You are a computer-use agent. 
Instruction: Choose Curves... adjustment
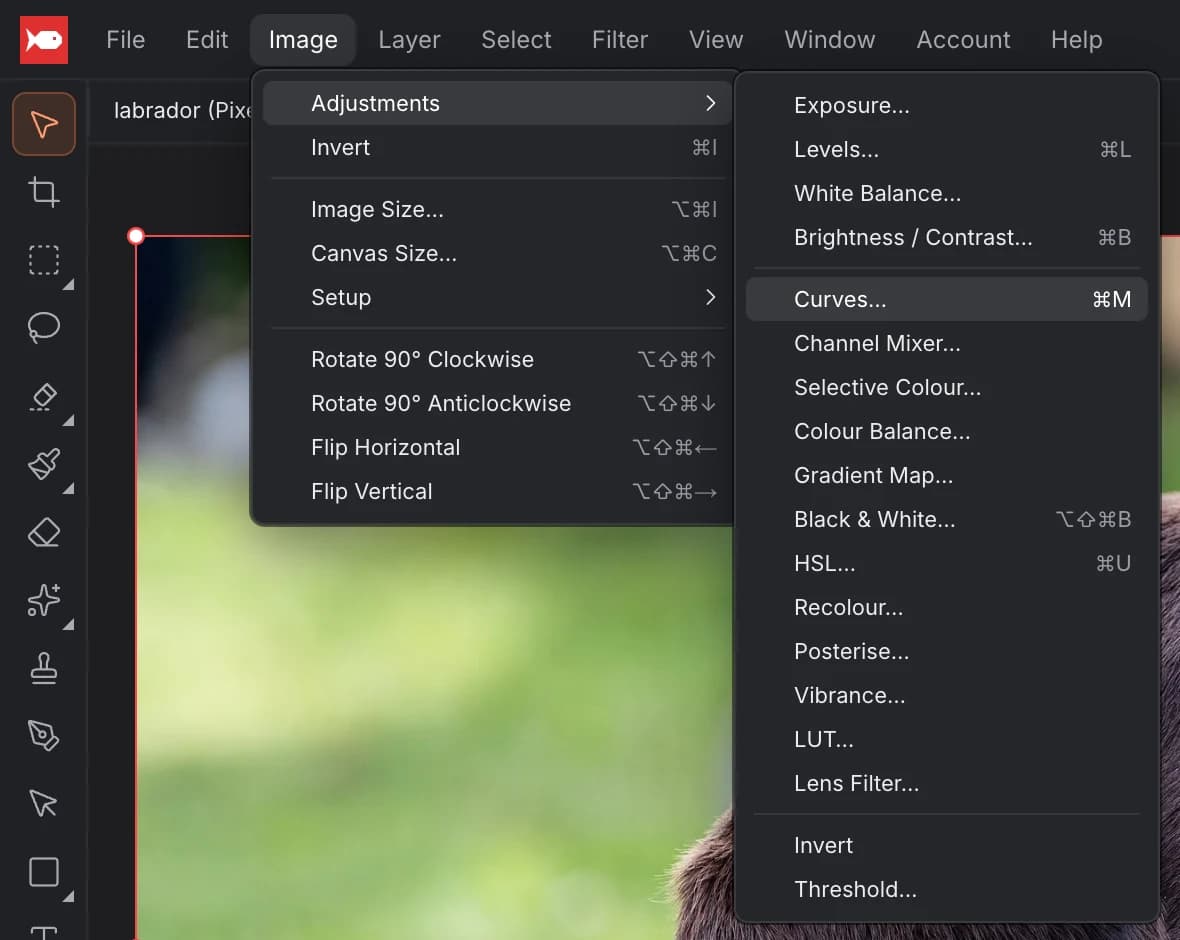coord(947,299)
